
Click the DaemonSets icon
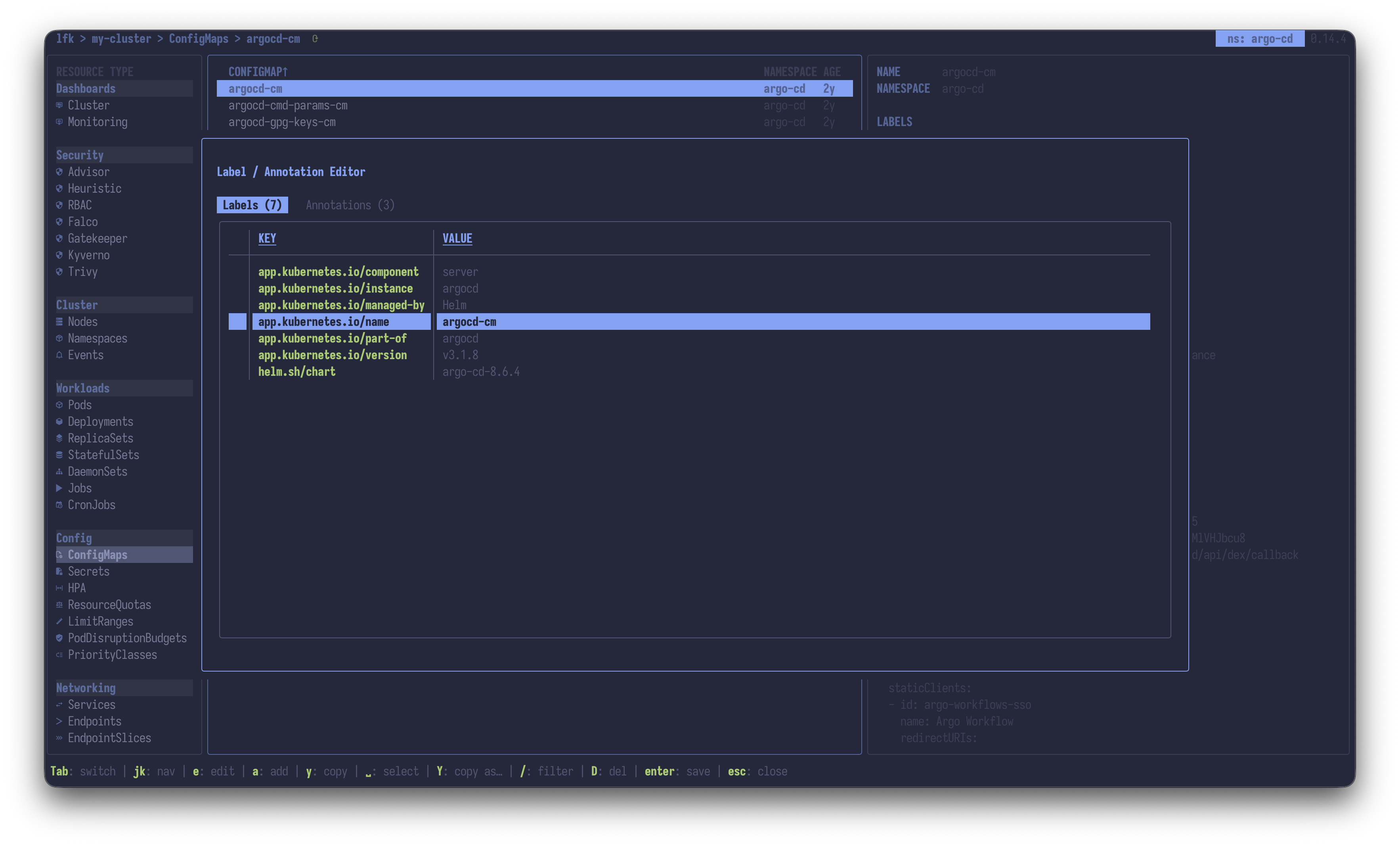(x=59, y=472)
